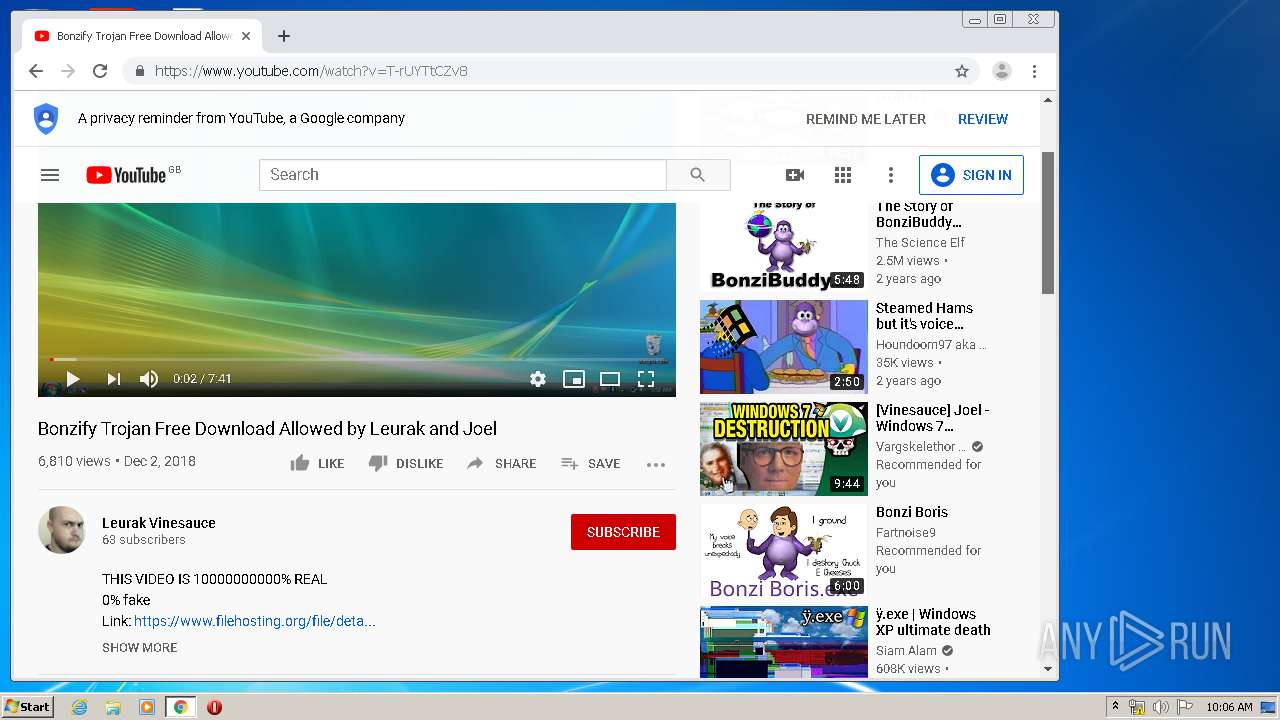This screenshot has width=1280, height=720.
Task: Open the title 'ÿ.exe | Windows XP ultimate death'
Action: [933, 622]
